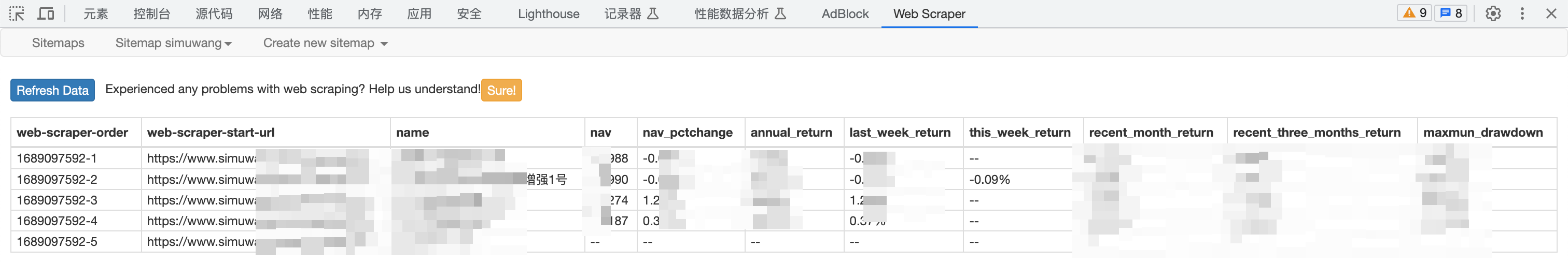Viewport: 1568px width, 263px height.
Task: Switch to the Lighthouse tab
Action: tap(548, 13)
